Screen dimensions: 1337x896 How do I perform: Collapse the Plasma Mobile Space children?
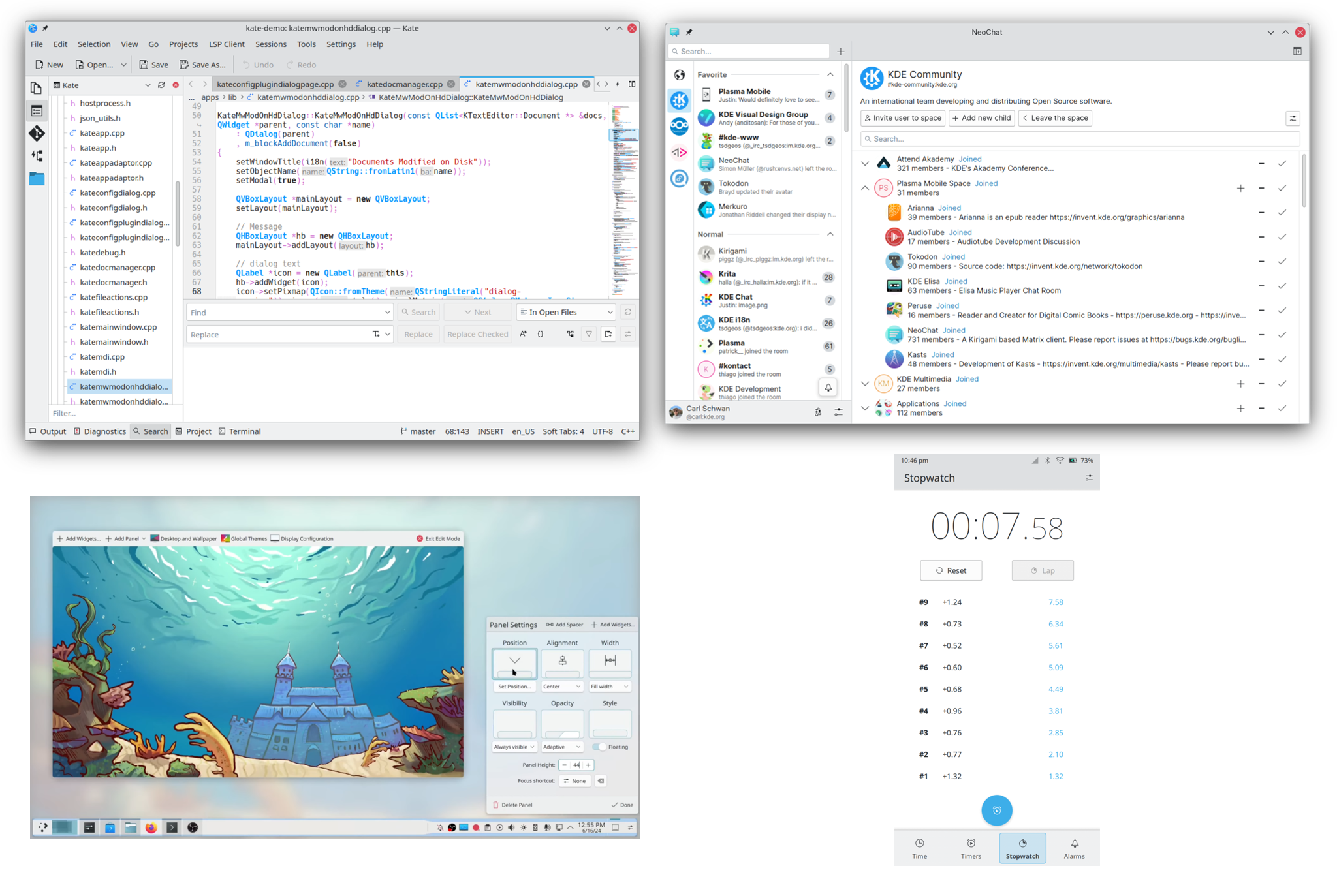tap(865, 188)
